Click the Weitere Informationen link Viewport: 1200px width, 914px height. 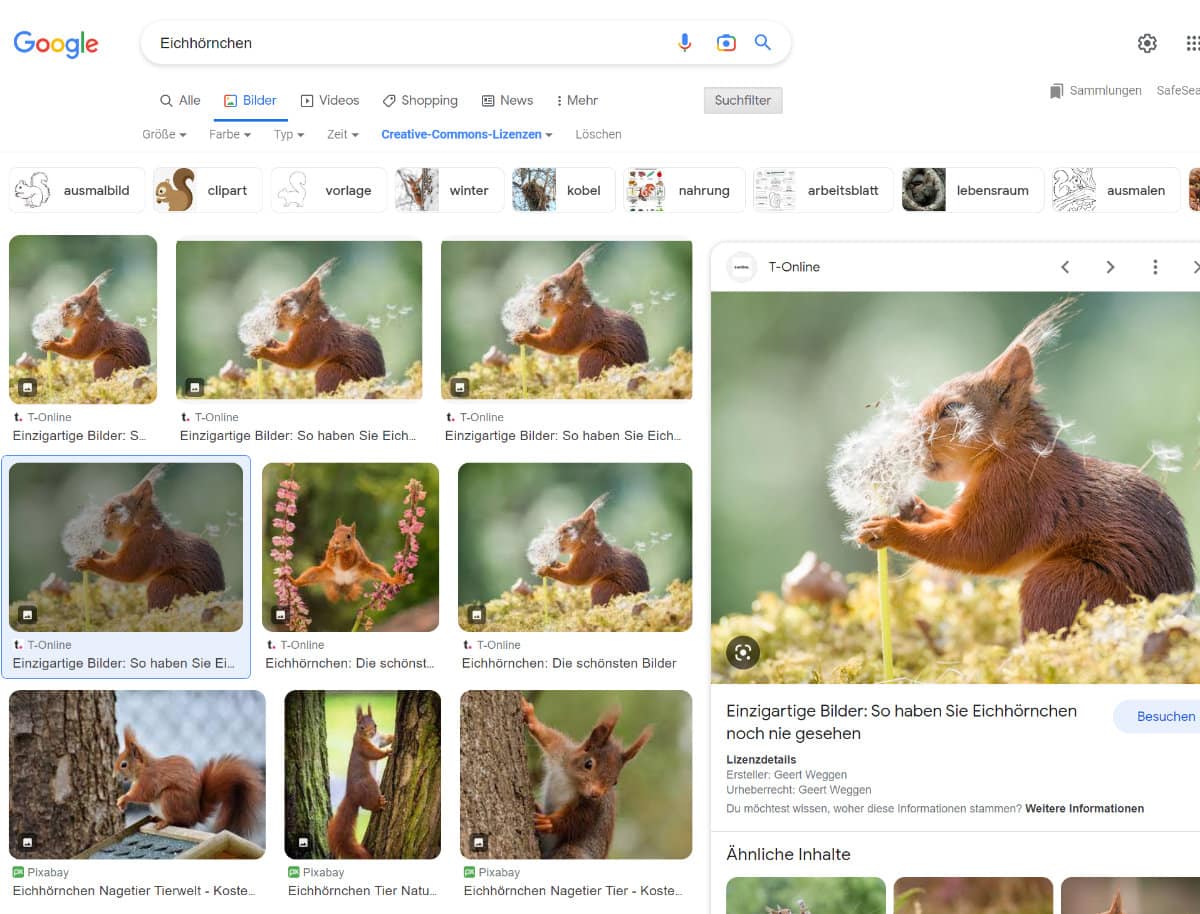1084,808
